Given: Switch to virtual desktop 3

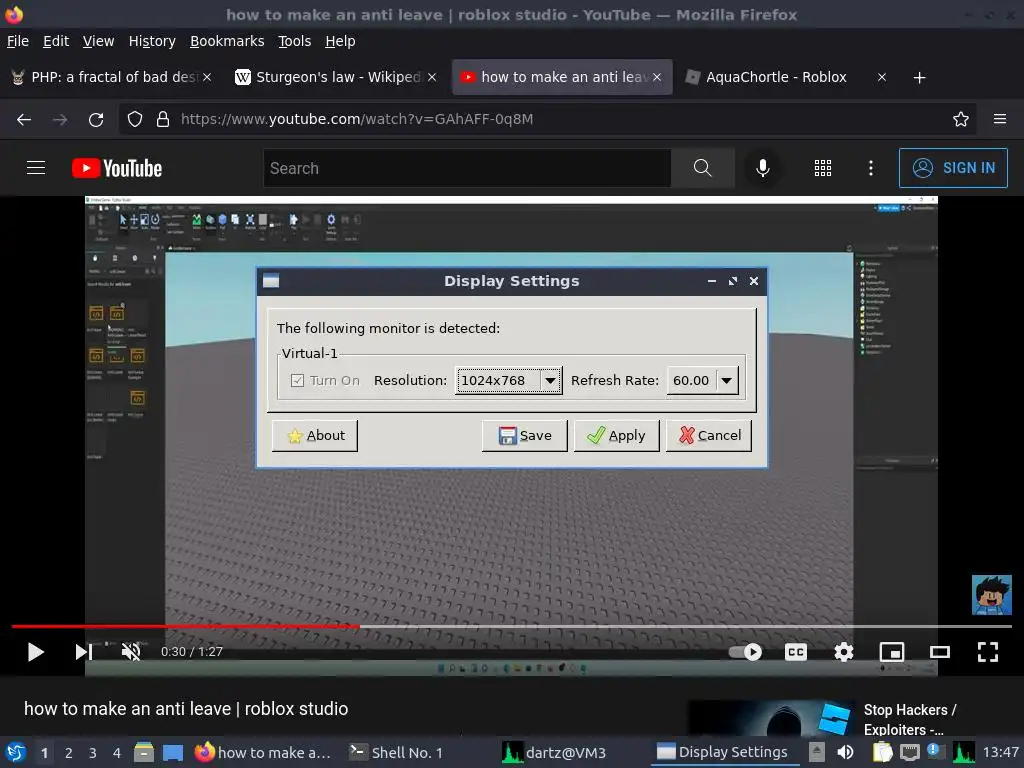Looking at the screenshot, I should point(93,753).
